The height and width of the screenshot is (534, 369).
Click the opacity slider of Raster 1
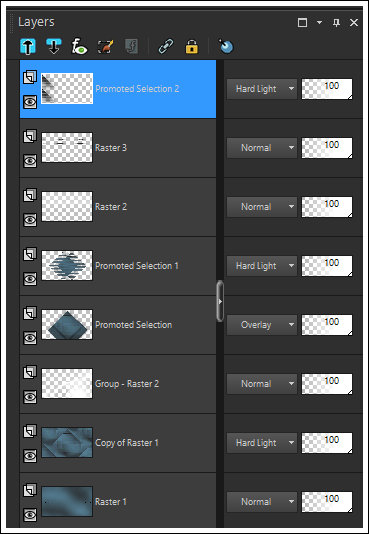(327, 502)
